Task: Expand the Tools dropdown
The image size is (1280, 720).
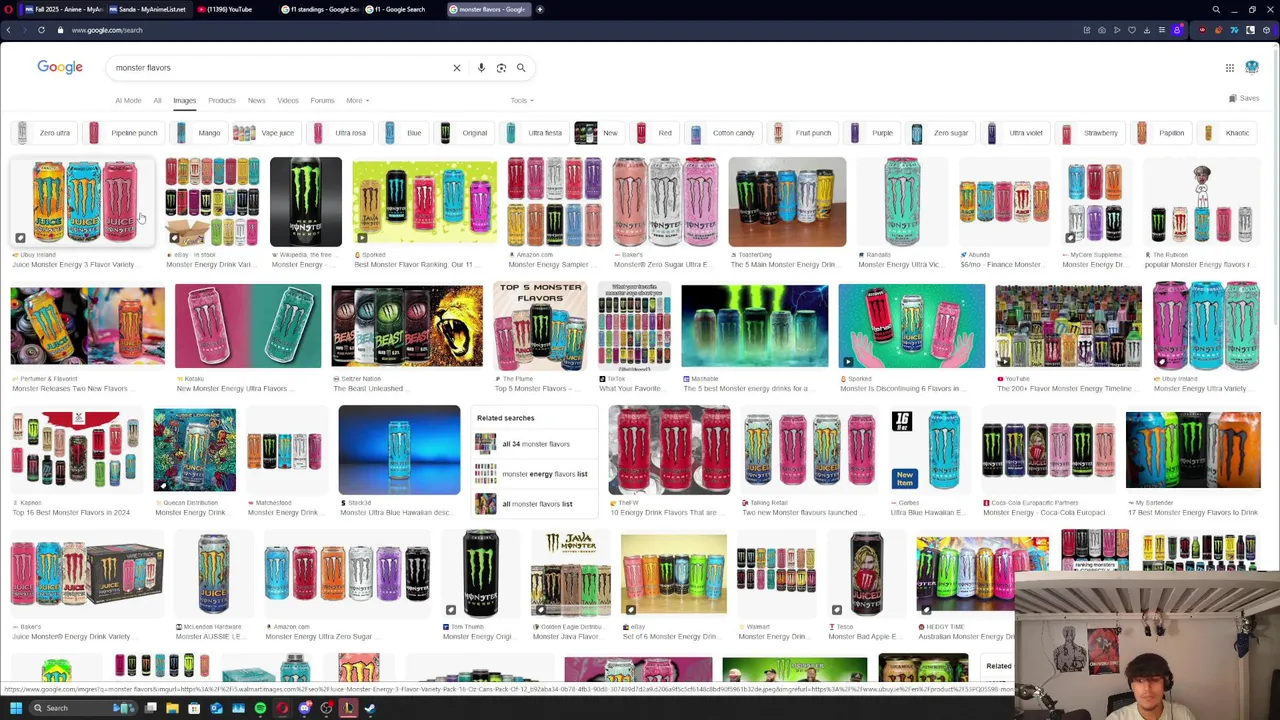Action: tap(522, 100)
